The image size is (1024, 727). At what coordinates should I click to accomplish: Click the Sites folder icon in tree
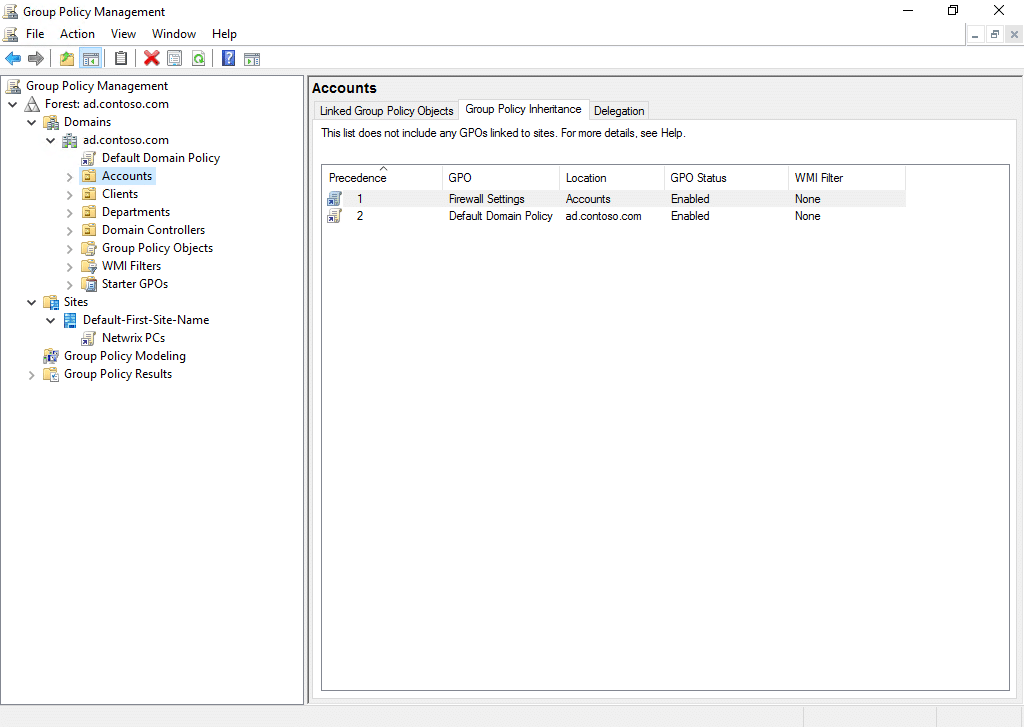click(x=51, y=302)
